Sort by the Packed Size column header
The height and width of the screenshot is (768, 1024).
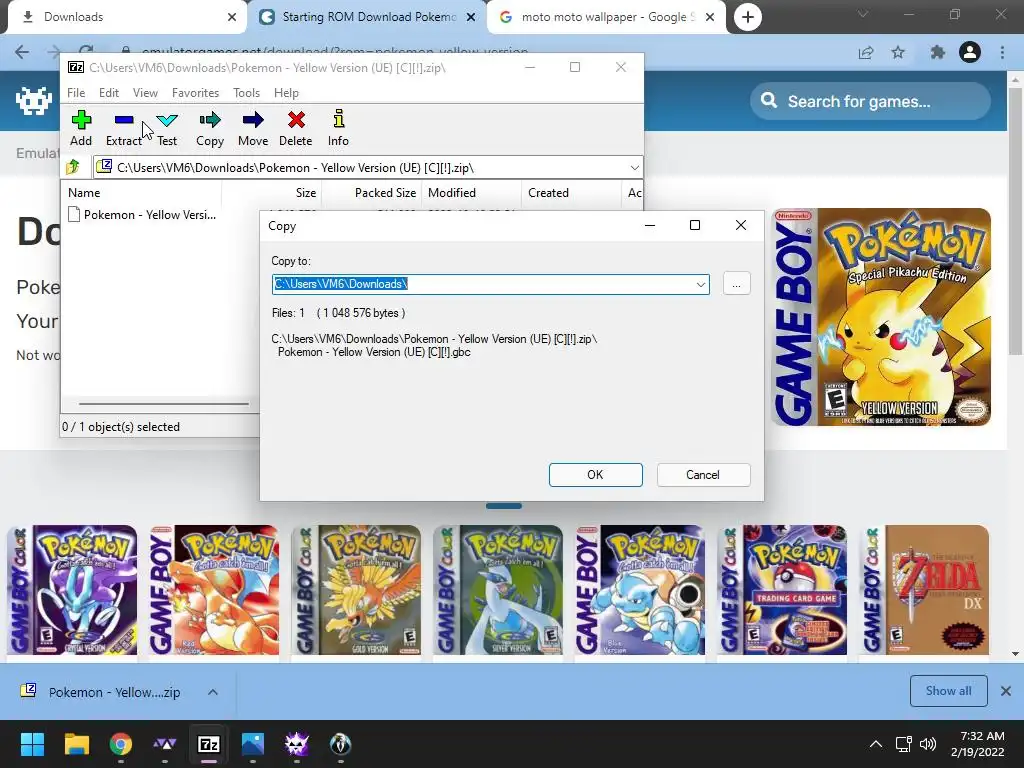tap(371, 193)
